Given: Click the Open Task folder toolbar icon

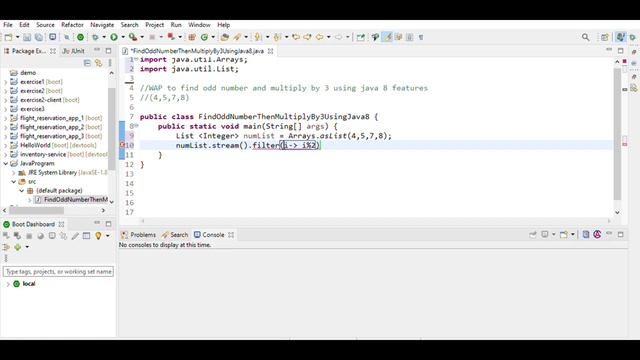Looking at the screenshot, I should point(224,37).
